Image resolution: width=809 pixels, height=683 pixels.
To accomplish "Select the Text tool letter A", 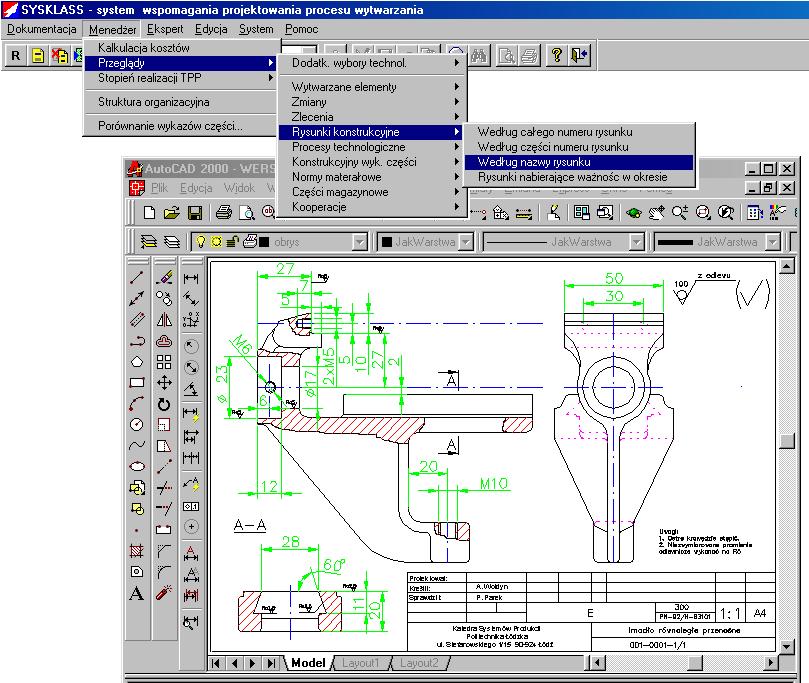I will (137, 593).
